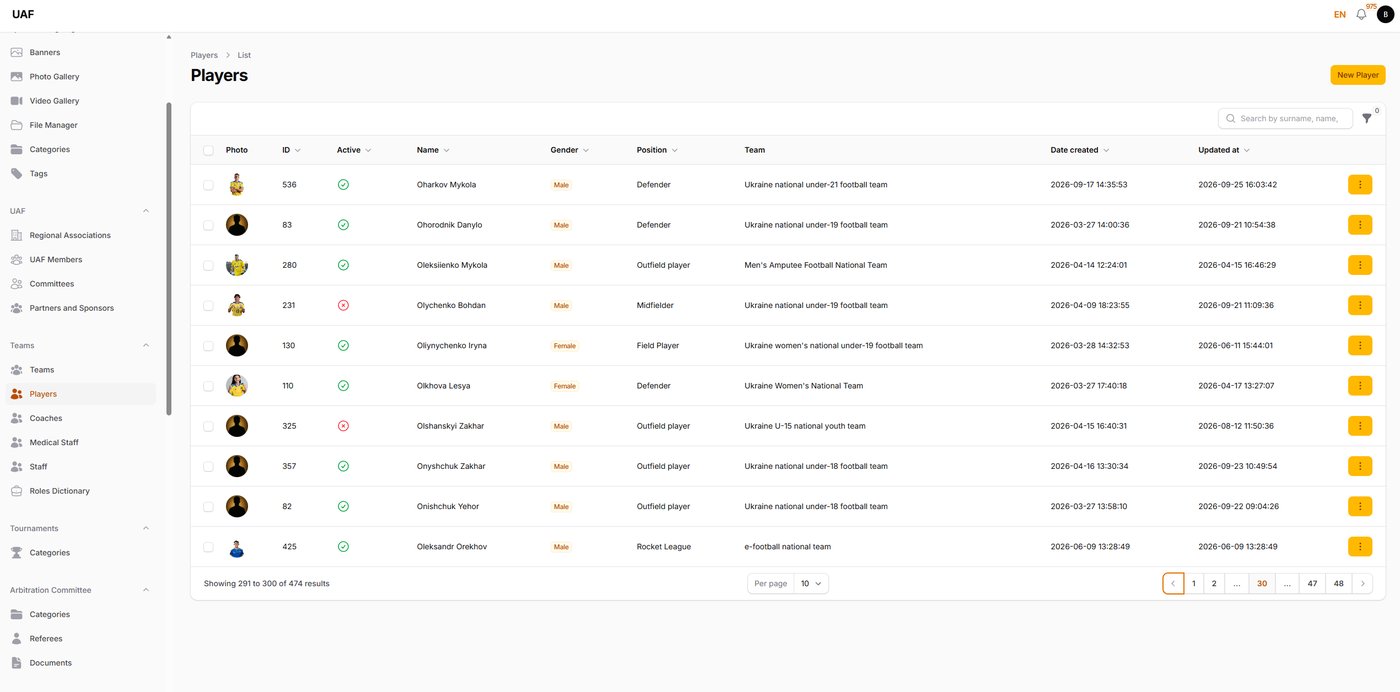Click Olkhova Lesya player photo thumbnail

[237, 386]
